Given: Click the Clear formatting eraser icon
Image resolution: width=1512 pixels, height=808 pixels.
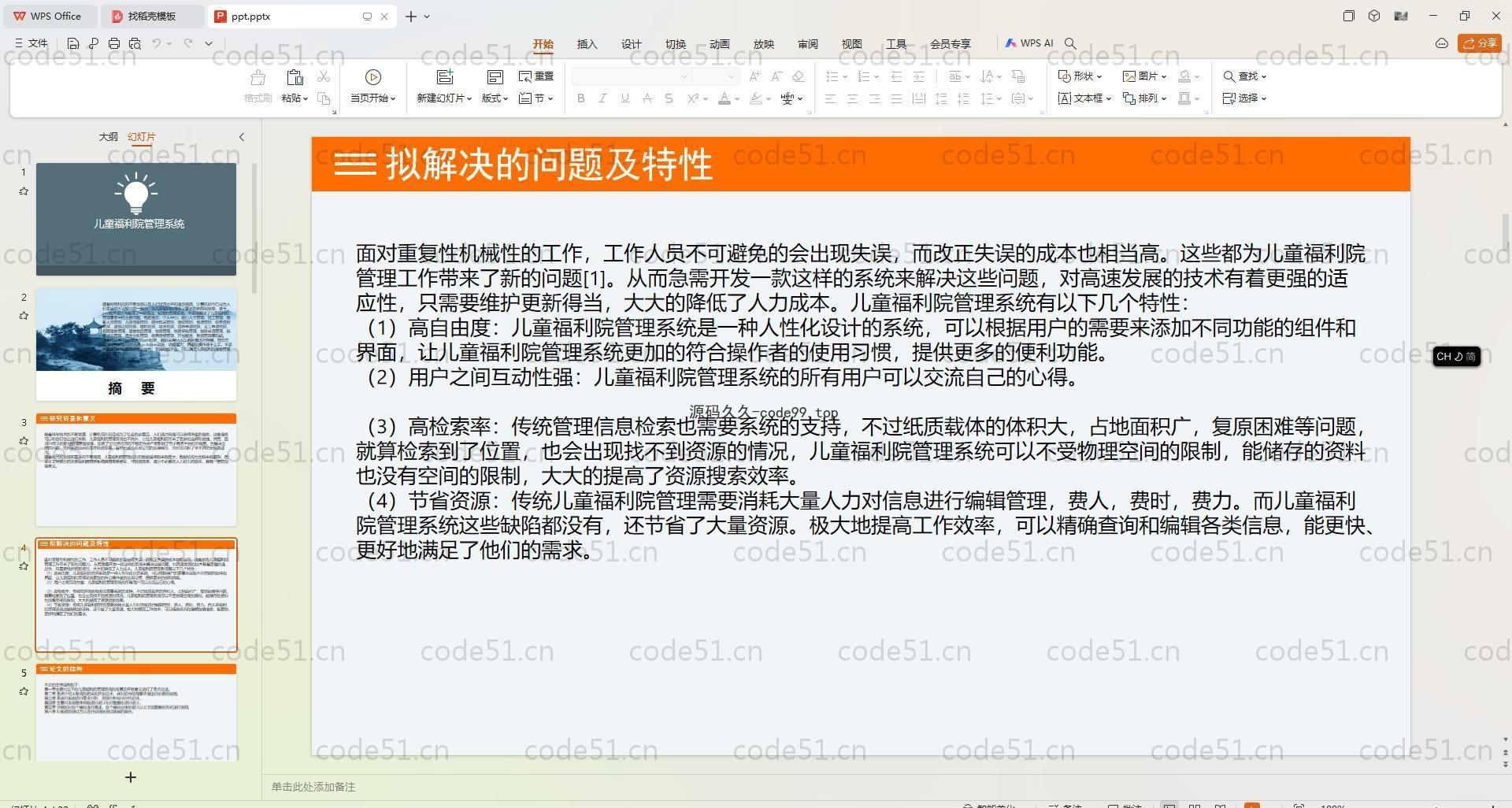Looking at the screenshot, I should tap(798, 76).
